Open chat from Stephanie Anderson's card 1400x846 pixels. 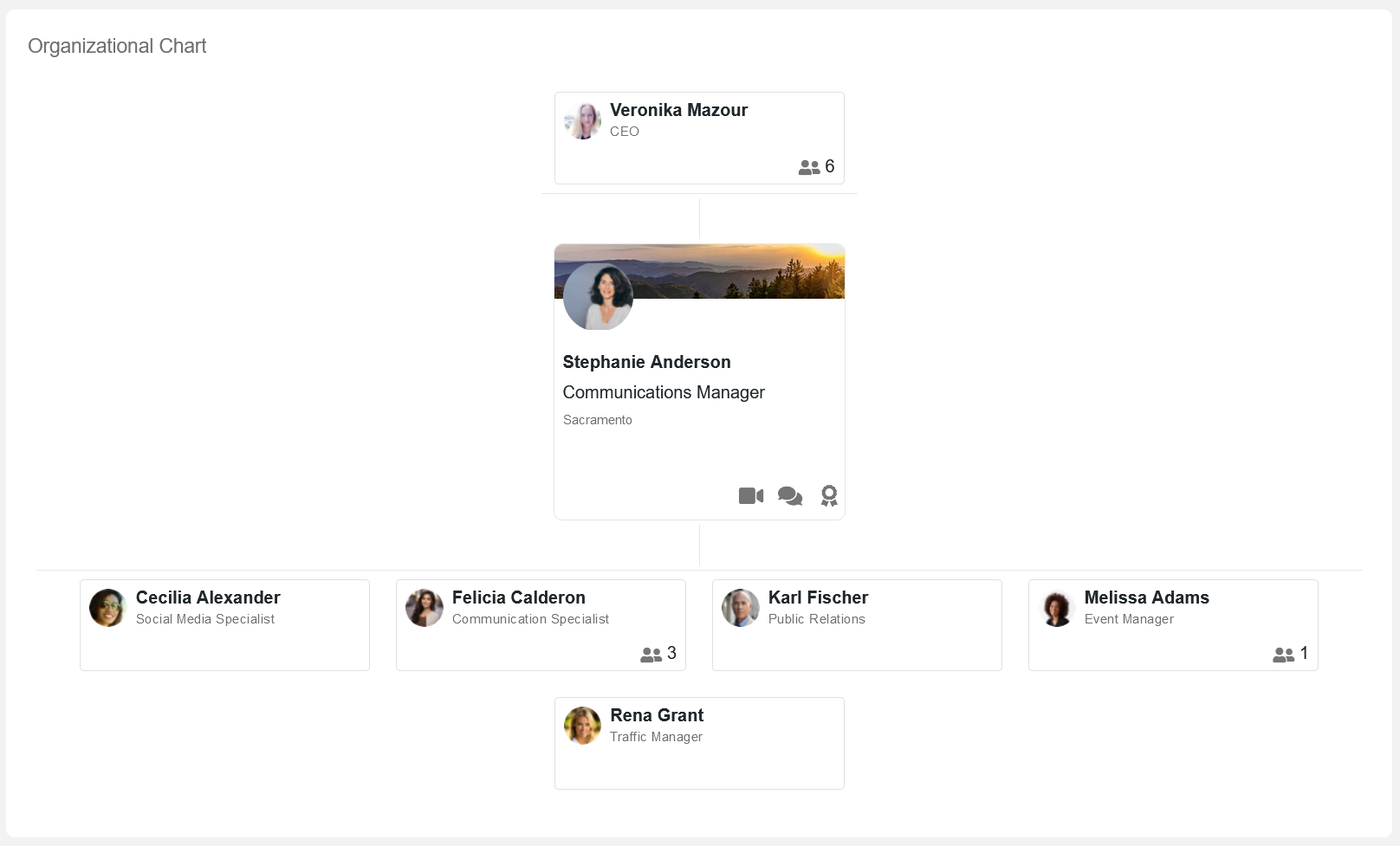789,495
